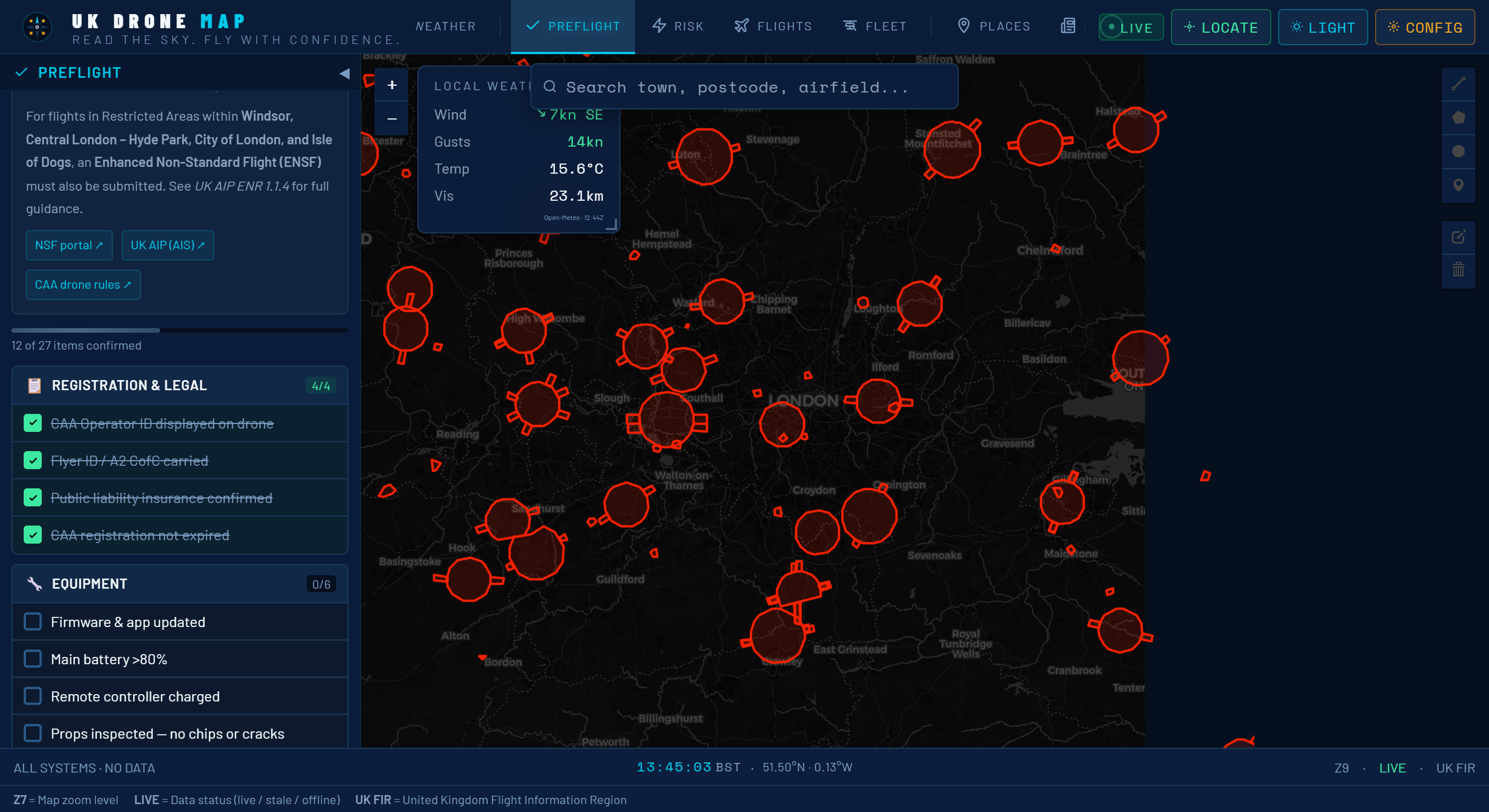The height and width of the screenshot is (812, 1489).
Task: Click the delete layers trash icon
Action: click(x=1458, y=270)
